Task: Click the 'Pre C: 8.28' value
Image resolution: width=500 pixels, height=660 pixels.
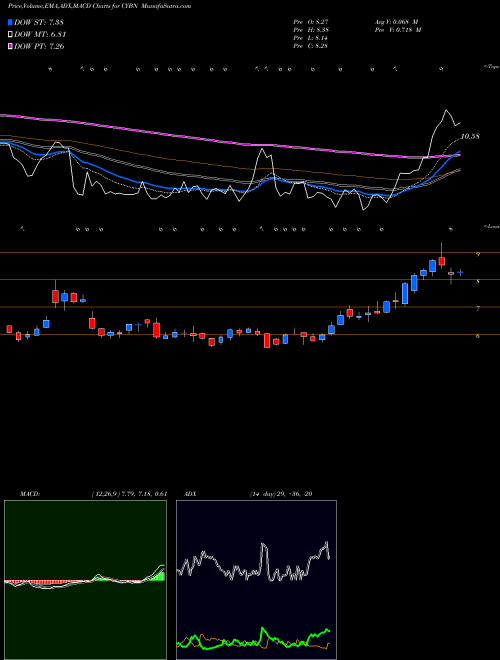Action: (x=311, y=46)
